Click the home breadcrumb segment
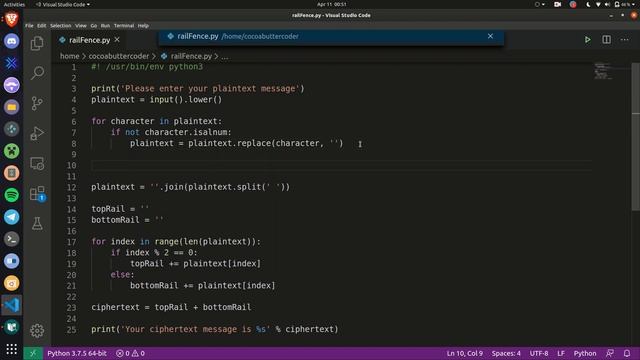The height and width of the screenshot is (360, 640). point(69,56)
